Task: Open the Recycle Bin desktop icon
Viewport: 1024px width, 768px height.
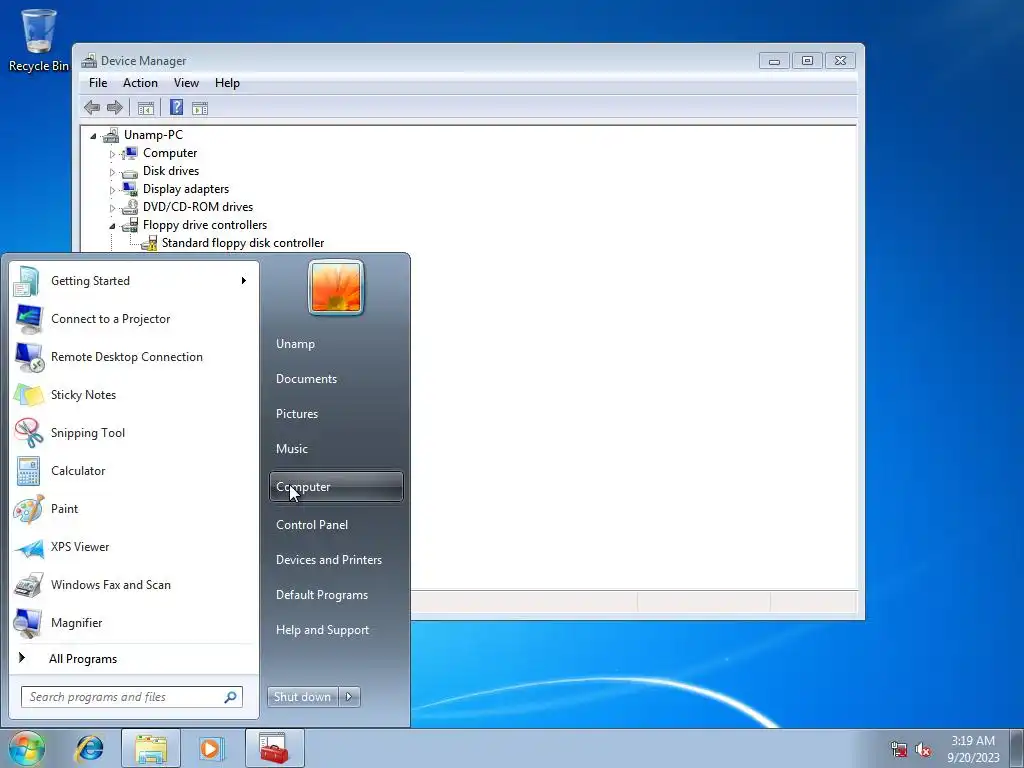Action: (x=39, y=40)
